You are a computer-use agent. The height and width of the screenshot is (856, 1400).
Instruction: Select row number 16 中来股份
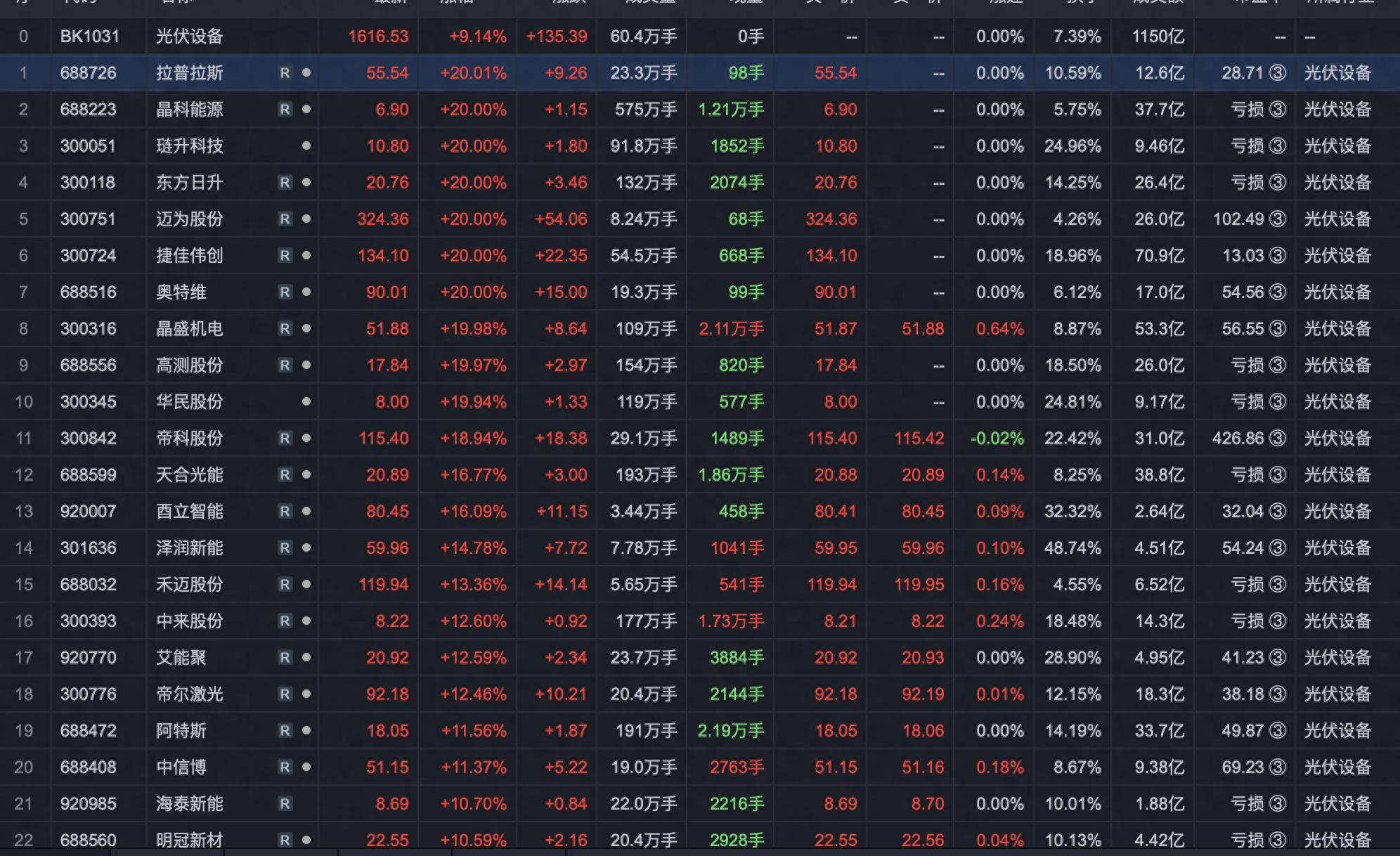coord(24,621)
